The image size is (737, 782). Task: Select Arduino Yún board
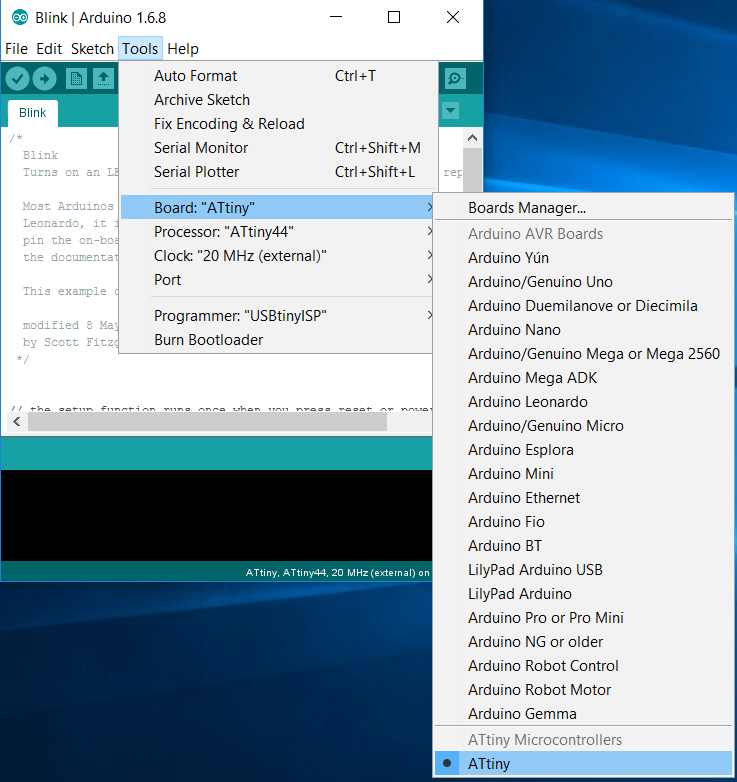(583, 258)
